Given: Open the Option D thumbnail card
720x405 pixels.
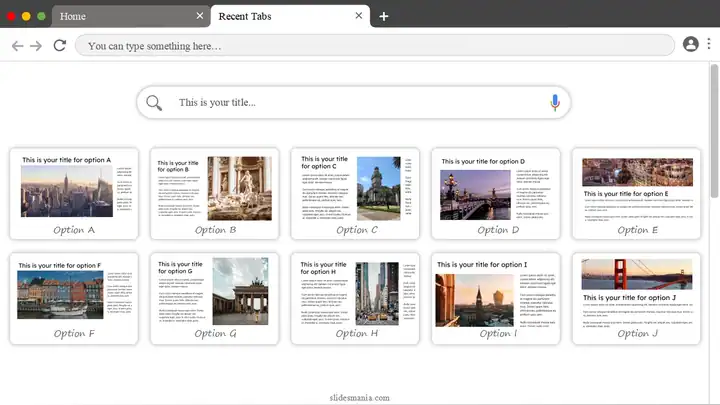Looking at the screenshot, I should (496, 193).
